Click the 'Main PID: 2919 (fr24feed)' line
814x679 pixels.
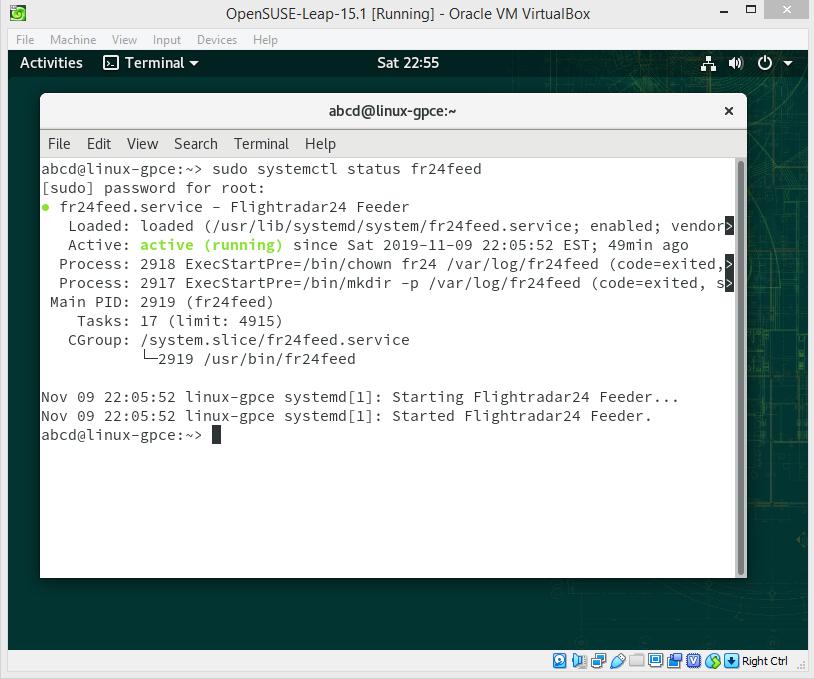[161, 302]
